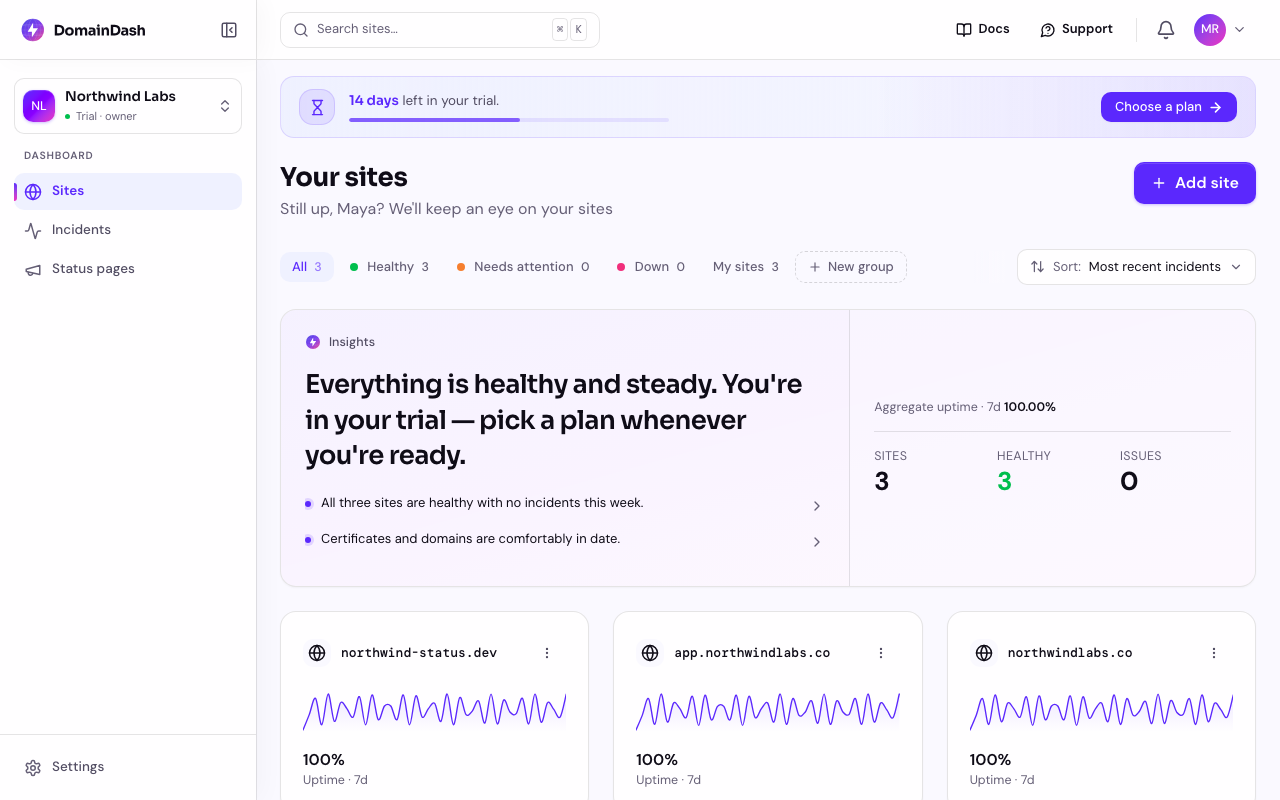Open the Sort Most recent incidents dropdown

point(1136,267)
